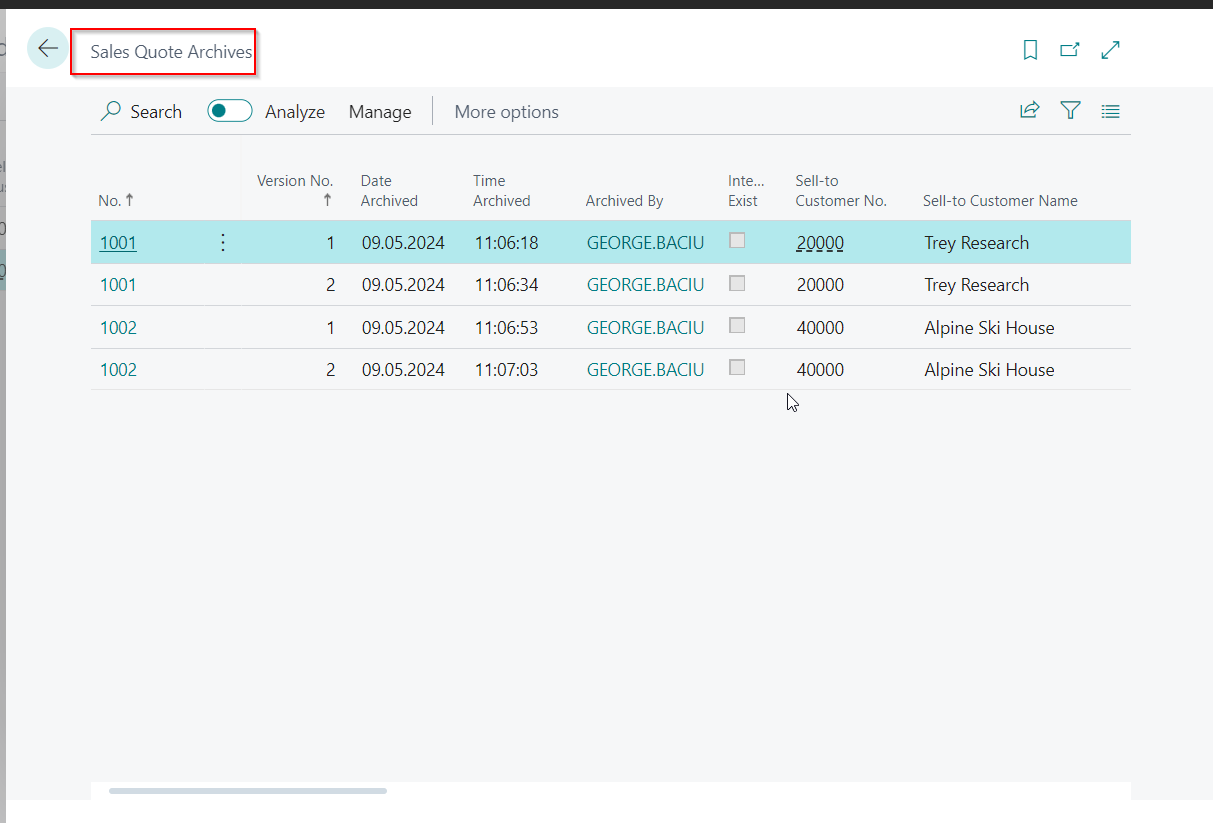Click date 09.05.2024 in the 11:06:53 row
The width and height of the screenshot is (1213, 823).
click(403, 328)
